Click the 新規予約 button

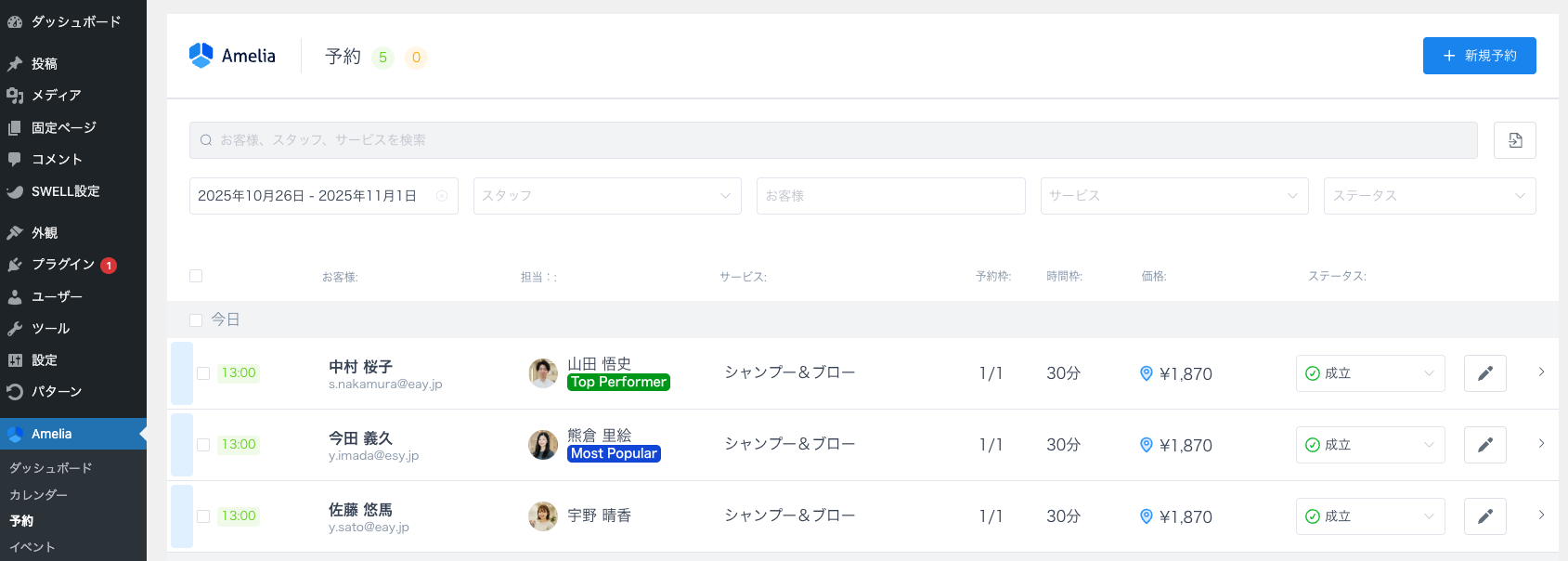pos(1479,56)
